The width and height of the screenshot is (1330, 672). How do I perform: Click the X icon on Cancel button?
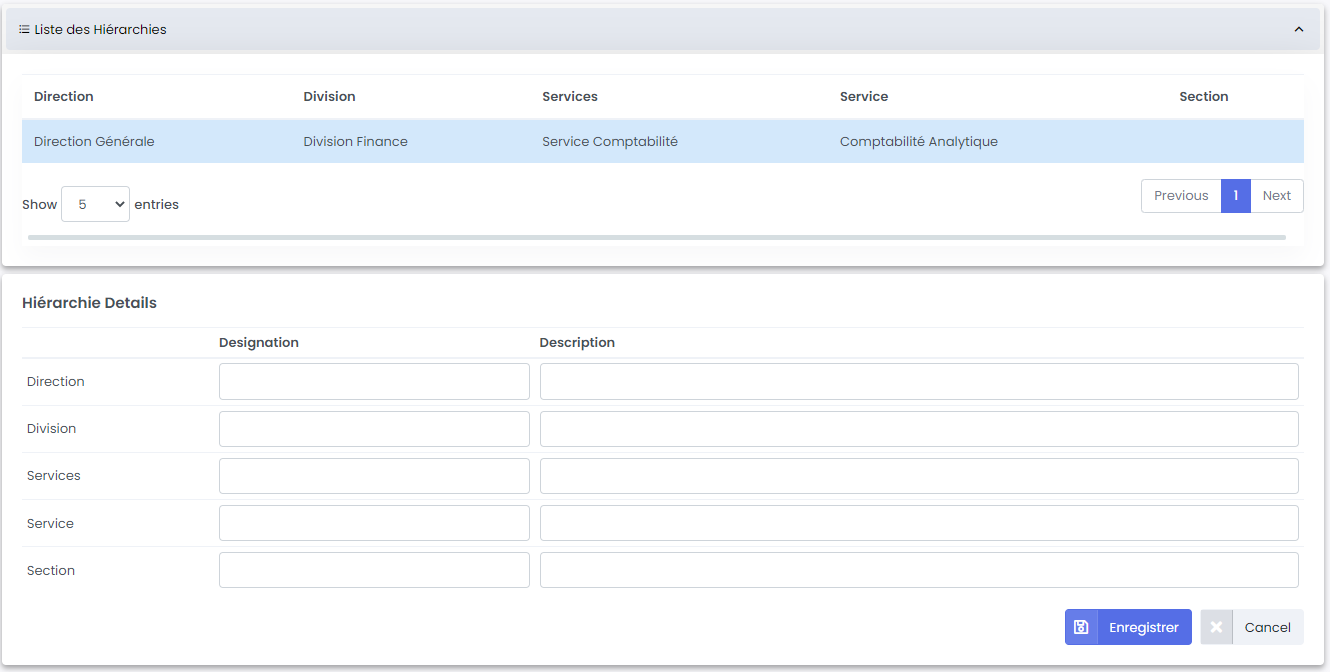1216,627
